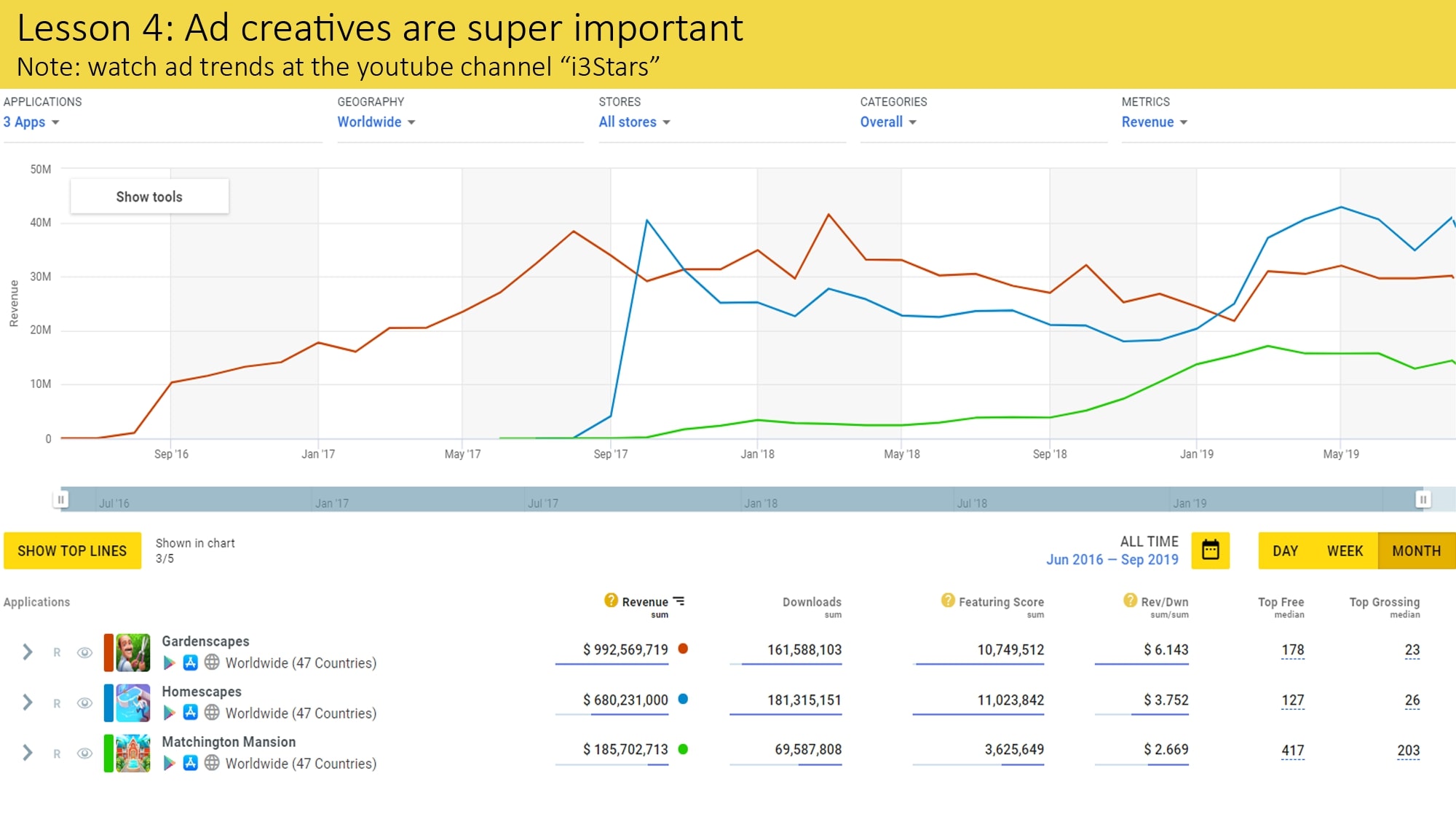
Task: Click the SHOW TOP LINES button
Action: point(72,551)
